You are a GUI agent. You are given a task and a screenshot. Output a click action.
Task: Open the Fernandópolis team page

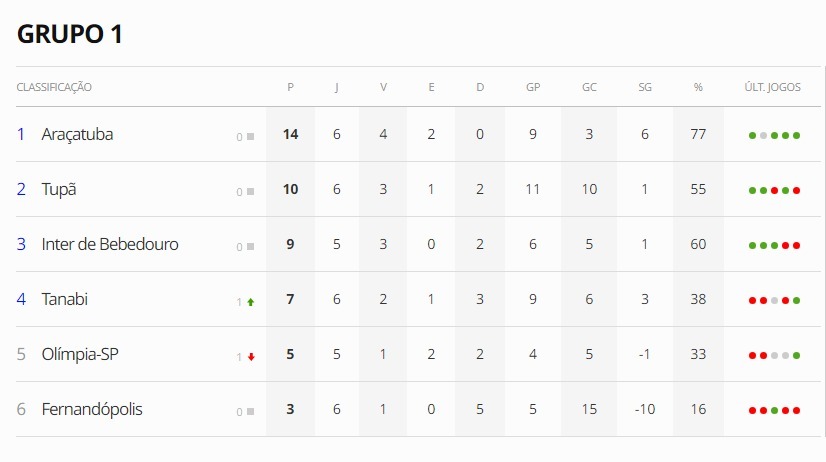(x=92, y=409)
